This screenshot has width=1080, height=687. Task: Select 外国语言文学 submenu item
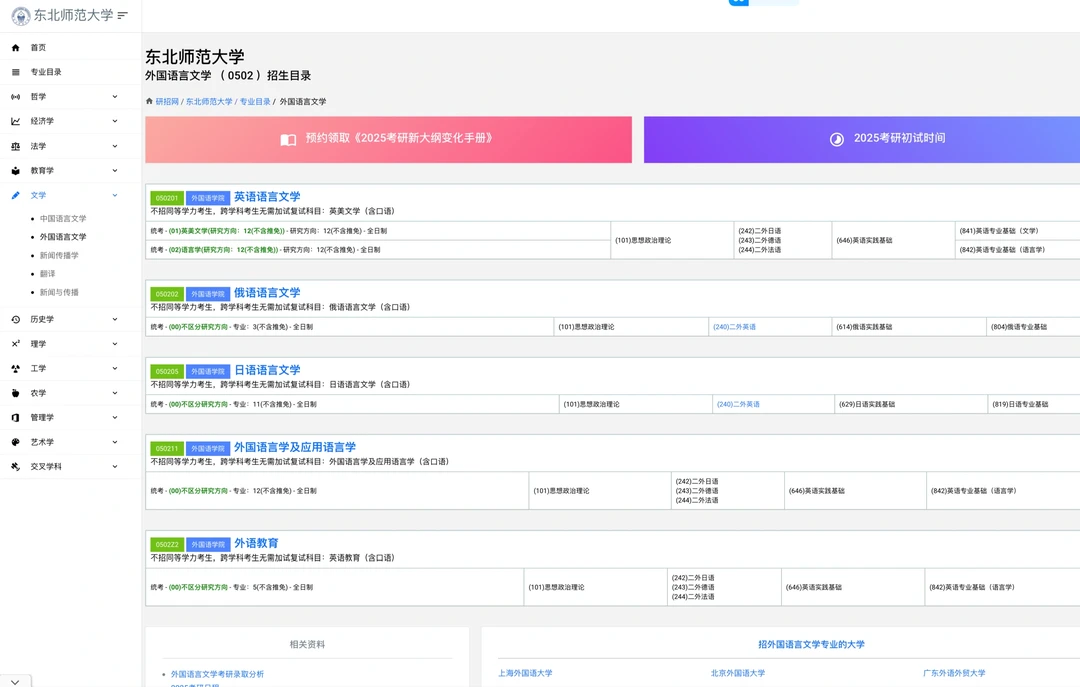click(63, 237)
